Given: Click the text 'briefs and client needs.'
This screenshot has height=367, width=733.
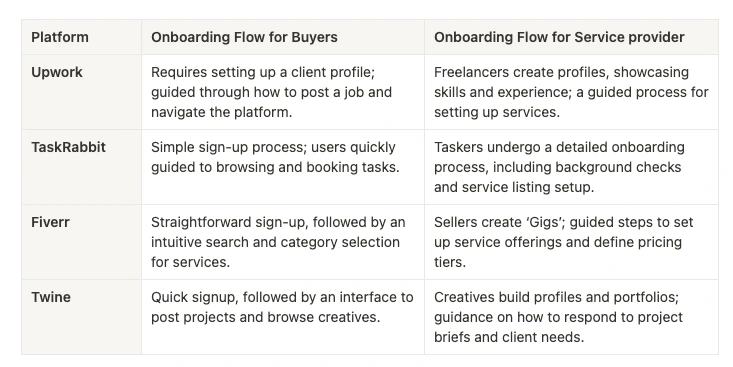Looking at the screenshot, I should (x=509, y=337).
